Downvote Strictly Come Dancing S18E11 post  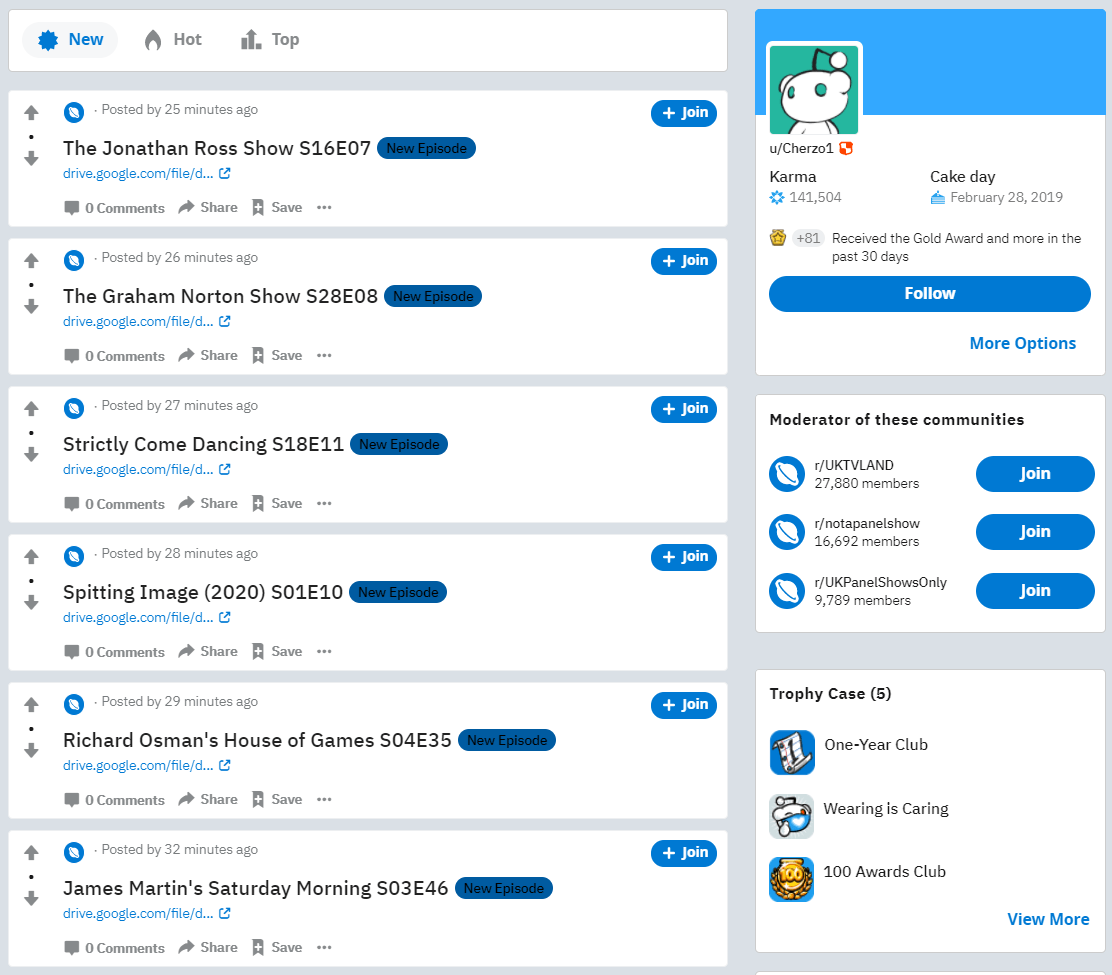tap(31, 454)
